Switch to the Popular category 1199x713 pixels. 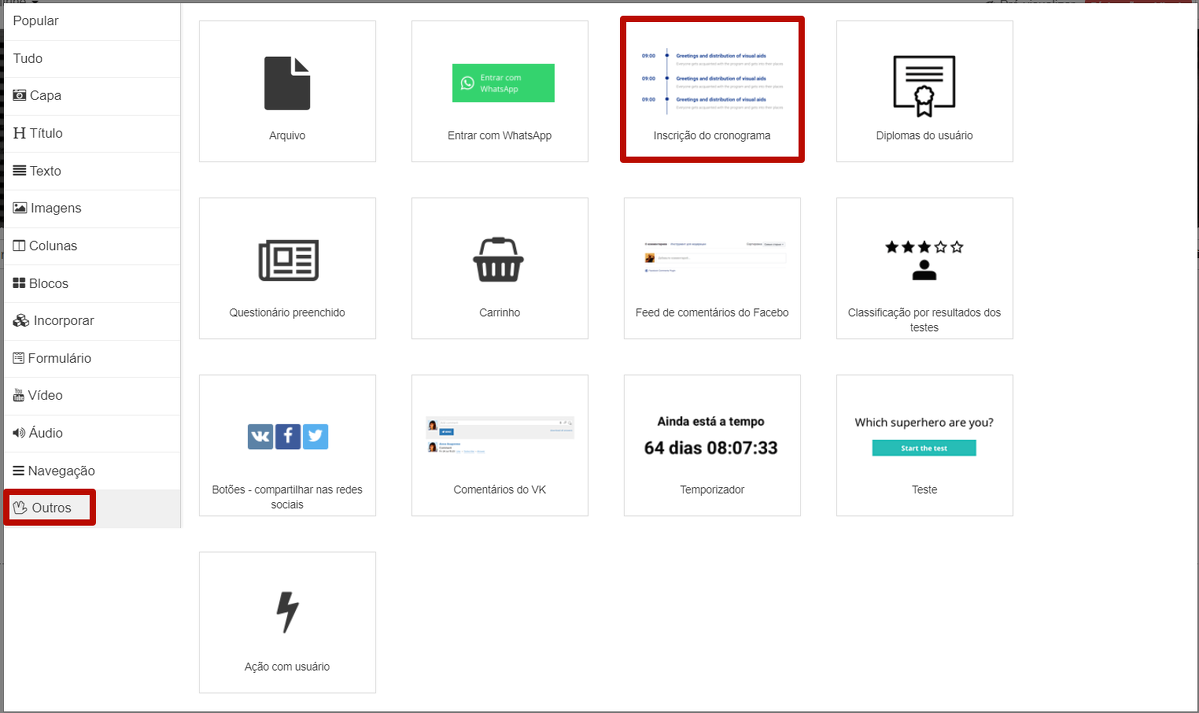point(36,21)
